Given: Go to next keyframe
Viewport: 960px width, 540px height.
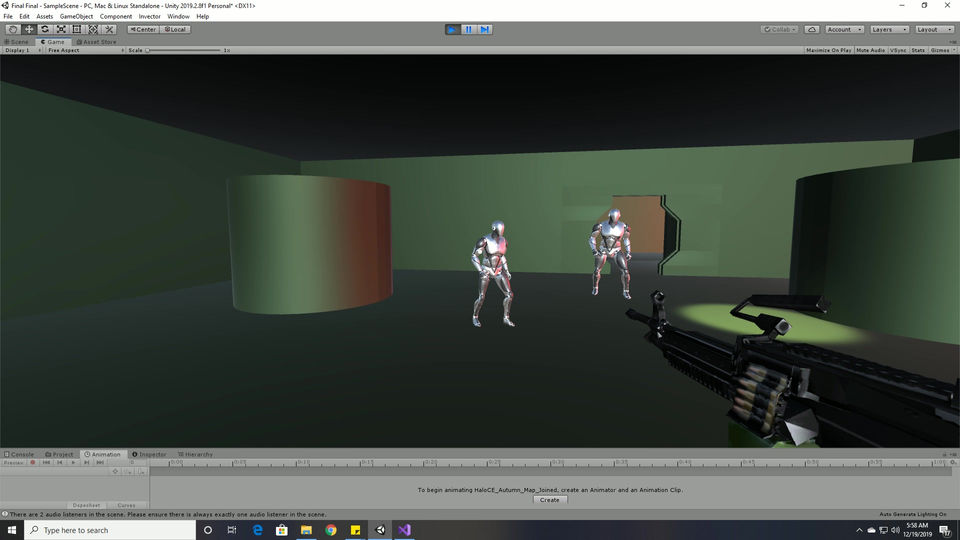Looking at the screenshot, I should [86, 463].
